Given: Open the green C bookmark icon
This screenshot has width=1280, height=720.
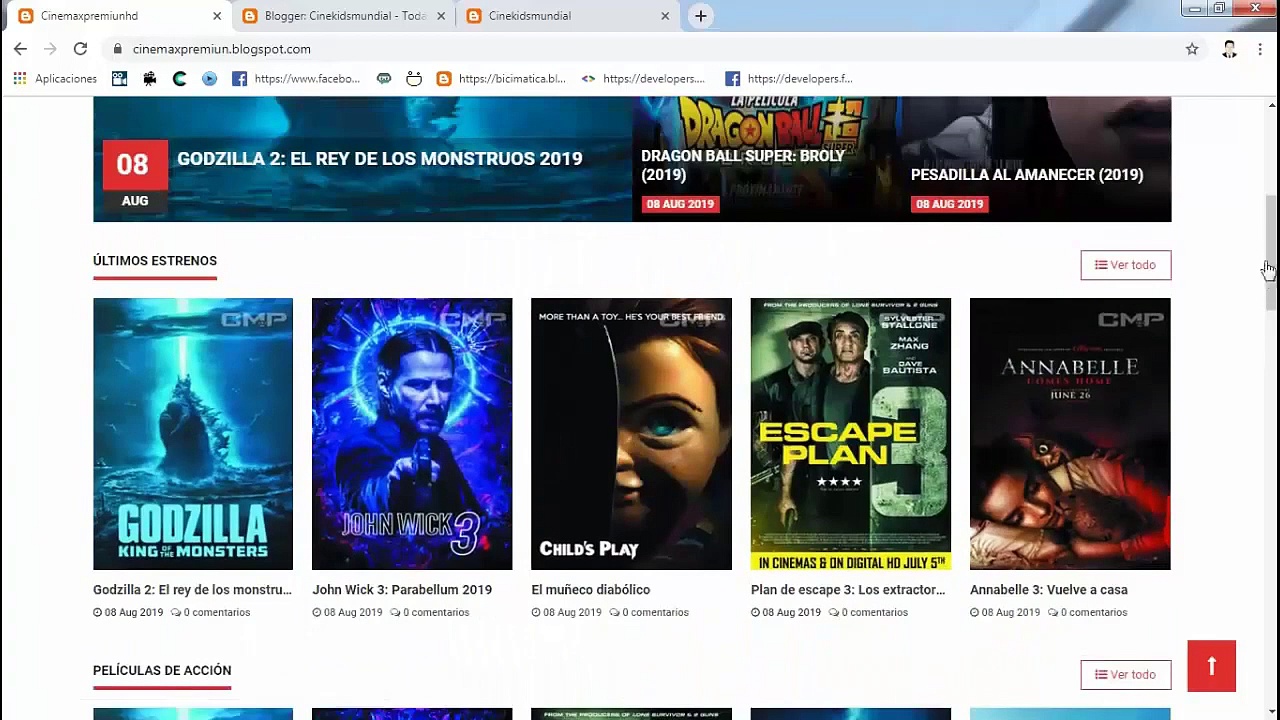Looking at the screenshot, I should pos(180,79).
